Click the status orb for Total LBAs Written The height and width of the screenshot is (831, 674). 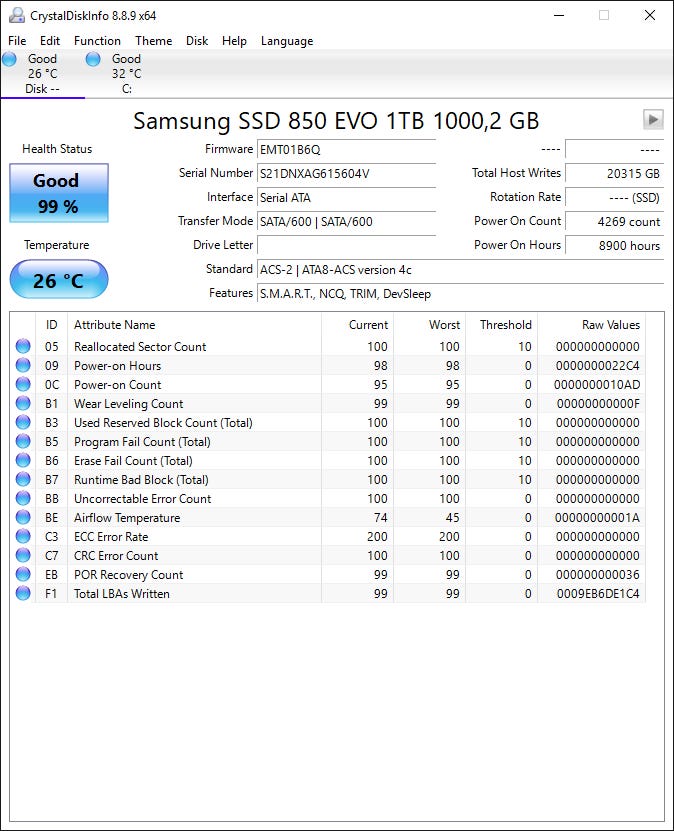[x=23, y=594]
